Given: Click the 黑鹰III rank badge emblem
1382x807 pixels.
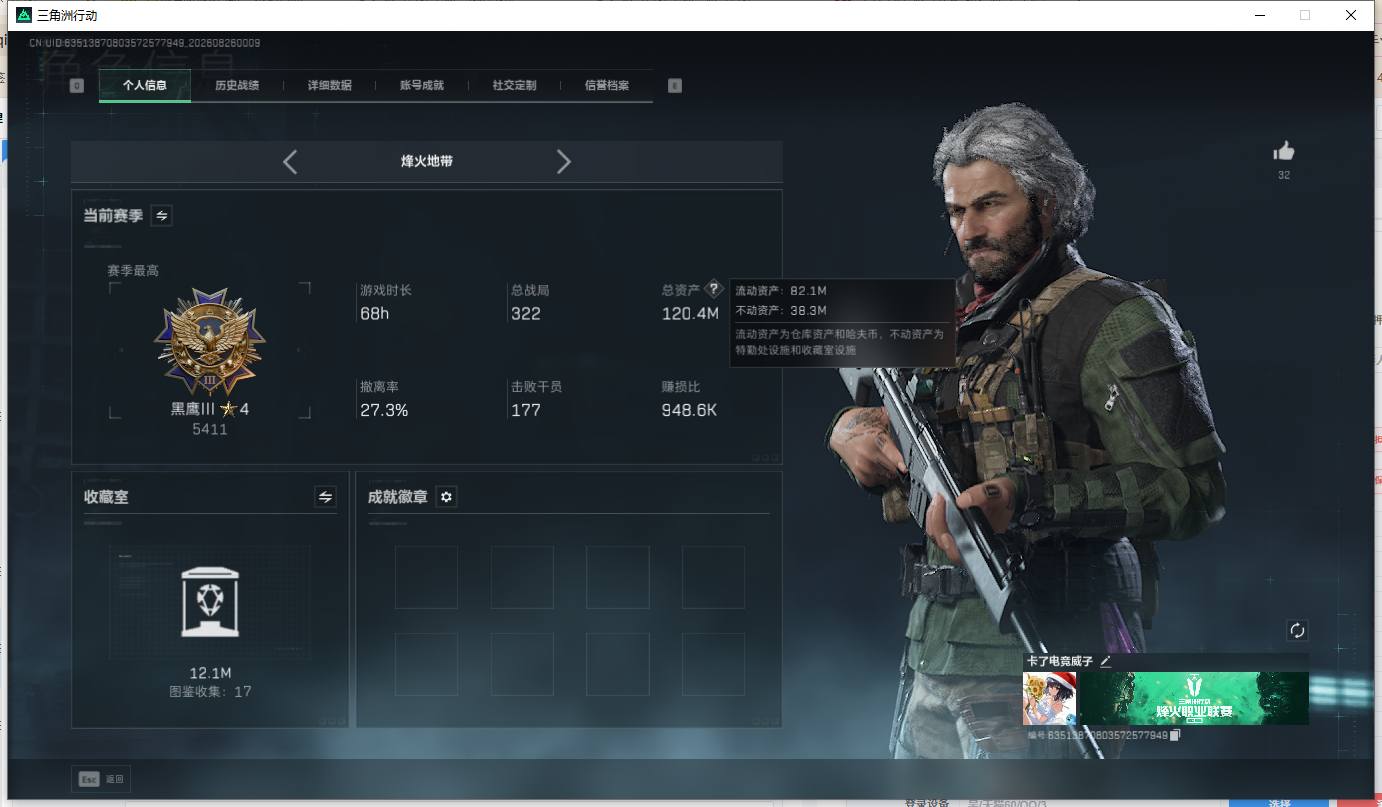Looking at the screenshot, I should point(210,343).
